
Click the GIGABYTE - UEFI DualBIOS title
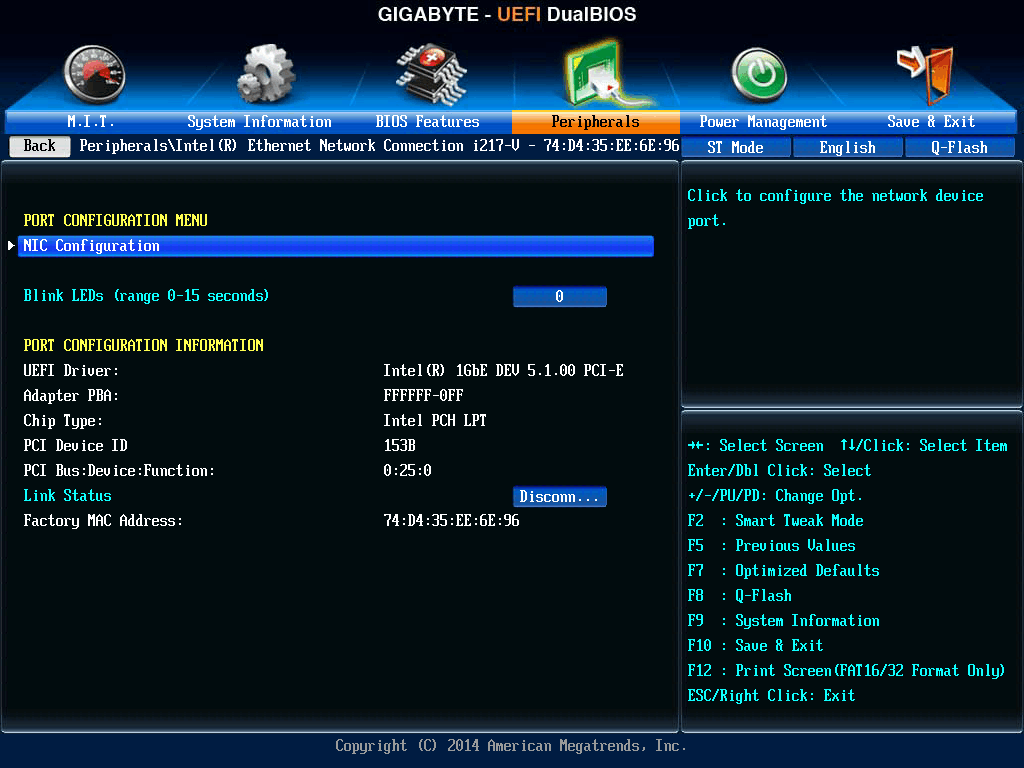(x=507, y=14)
